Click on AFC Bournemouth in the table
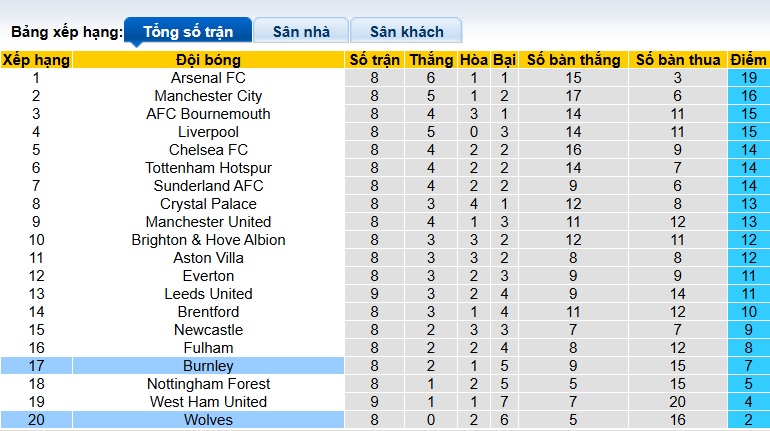Screen dimensions: 770x431 click(208, 114)
